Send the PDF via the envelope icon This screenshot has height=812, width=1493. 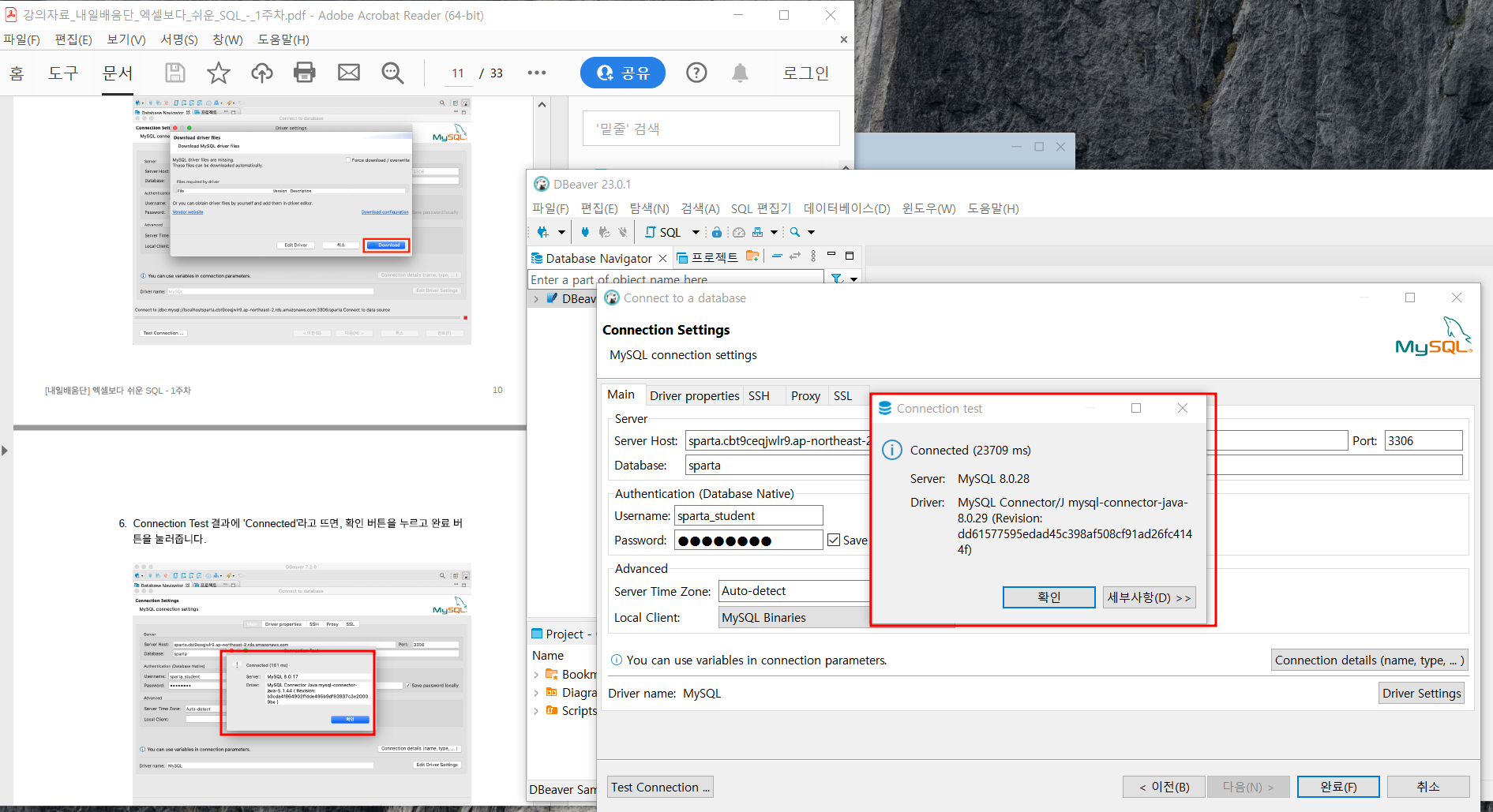pyautogui.click(x=349, y=73)
